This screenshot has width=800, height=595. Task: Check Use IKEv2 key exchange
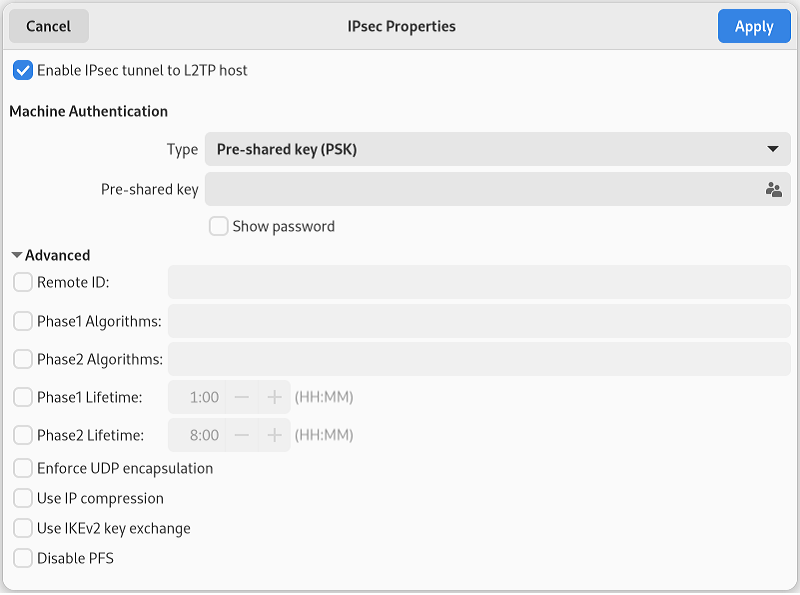coord(23,528)
